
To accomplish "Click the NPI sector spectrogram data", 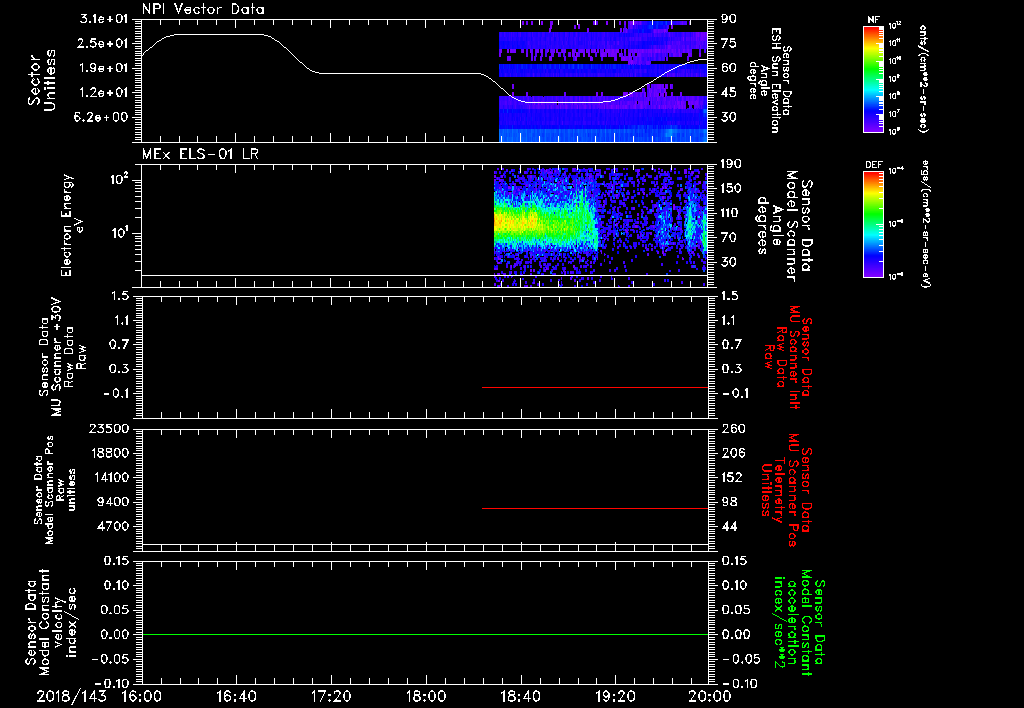I will click(x=603, y=80).
